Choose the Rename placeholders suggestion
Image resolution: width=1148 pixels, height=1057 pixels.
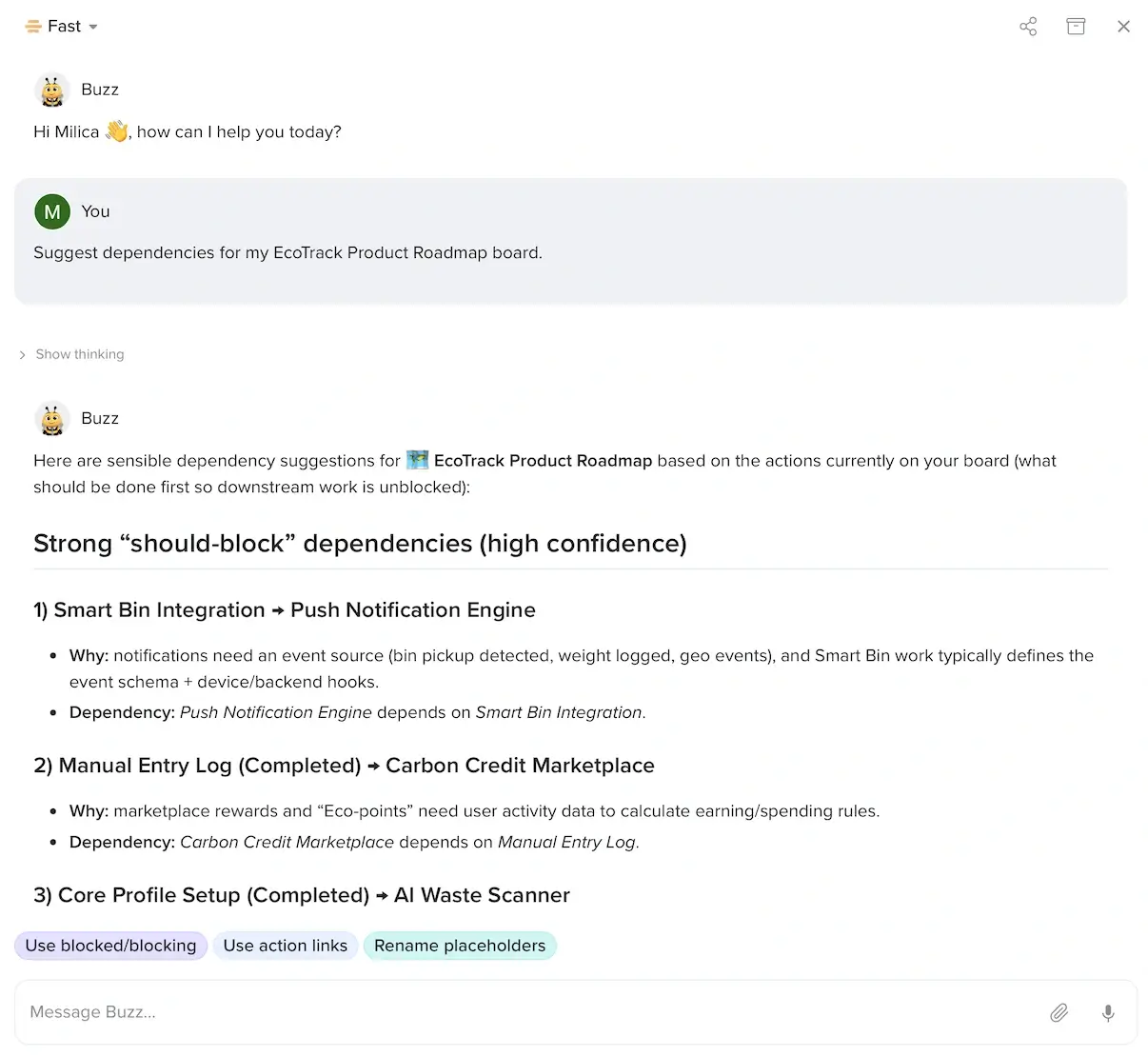coord(460,946)
